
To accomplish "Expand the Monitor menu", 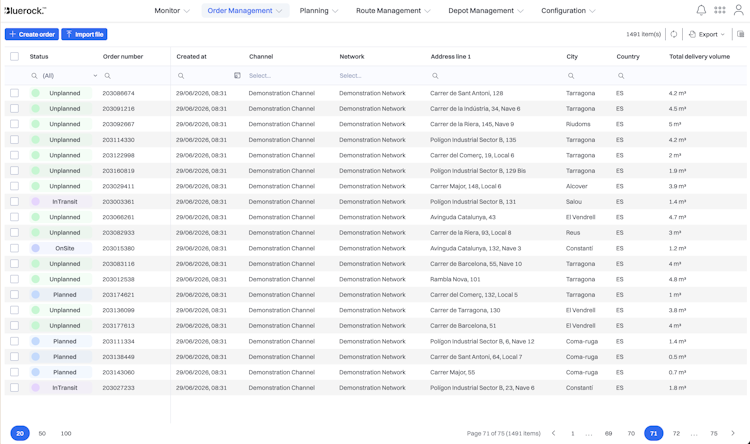I will [x=172, y=11].
